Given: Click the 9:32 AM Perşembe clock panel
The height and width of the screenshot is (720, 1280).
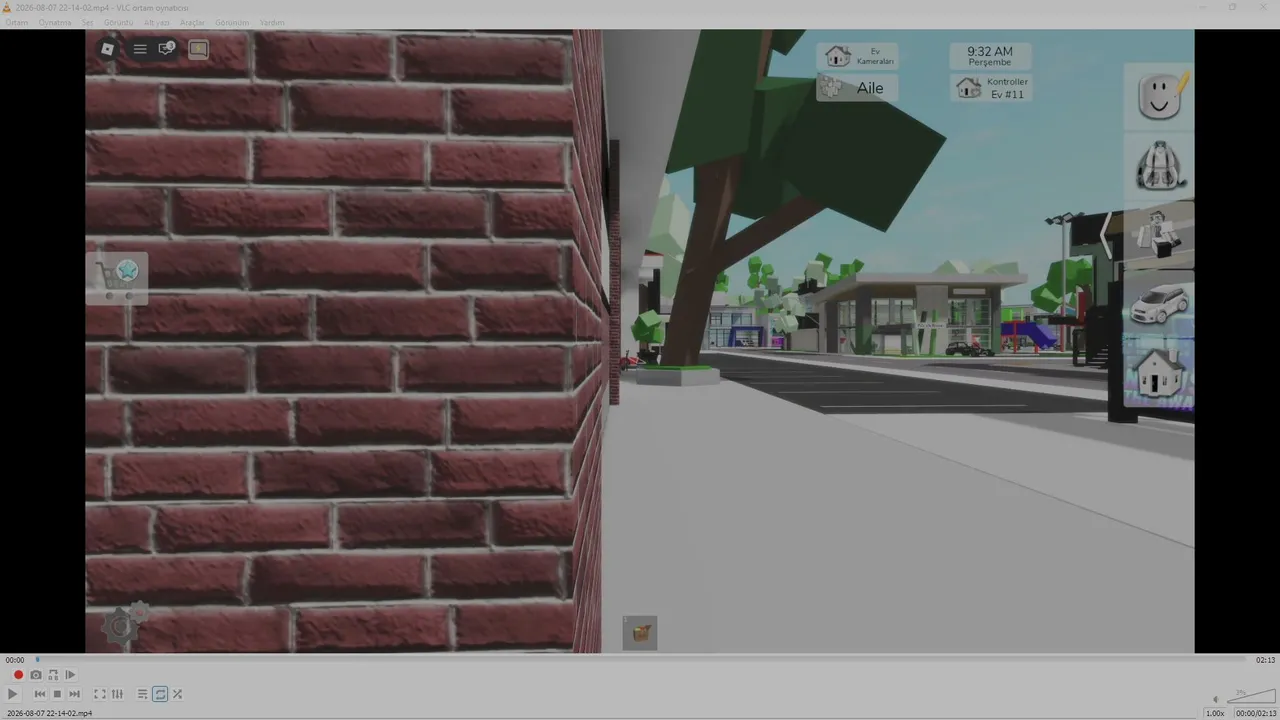Looking at the screenshot, I should pyautogui.click(x=990, y=56).
